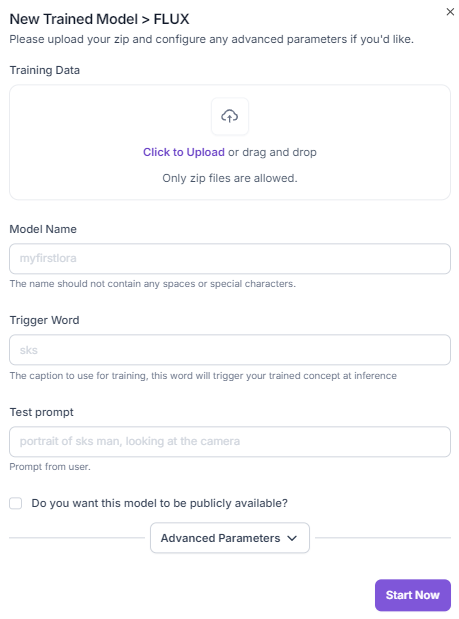Viewport: 459px width, 619px height.
Task: Click the Test prompt label
Action: pyautogui.click(x=41, y=412)
